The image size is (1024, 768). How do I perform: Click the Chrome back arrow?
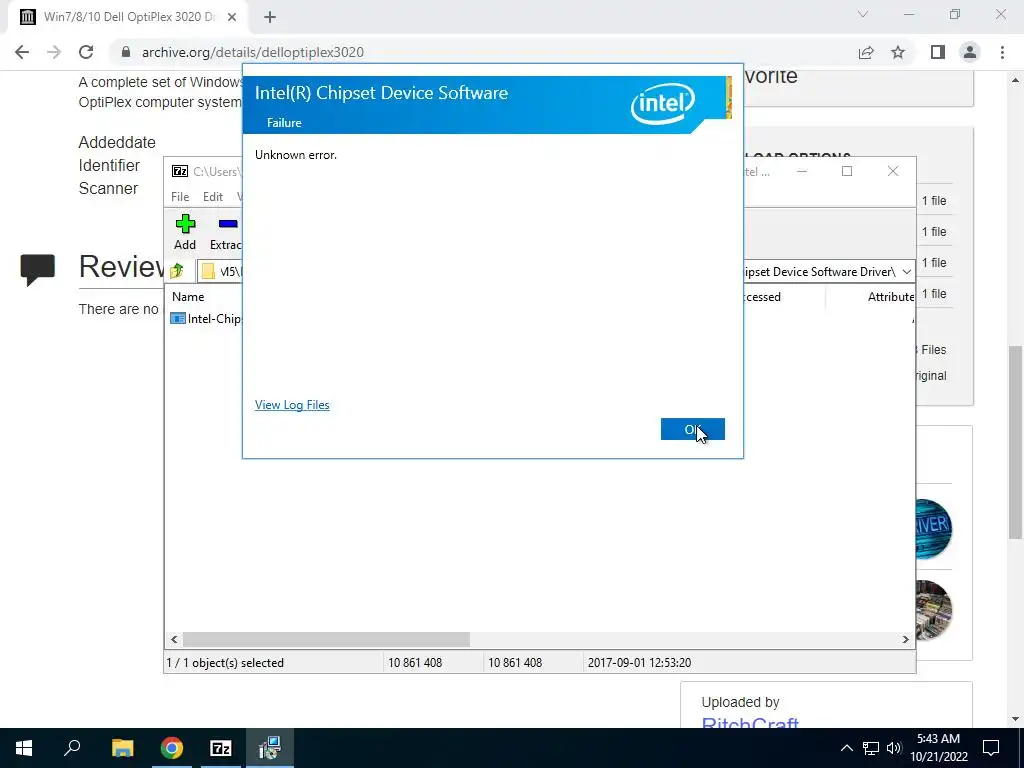coord(22,52)
